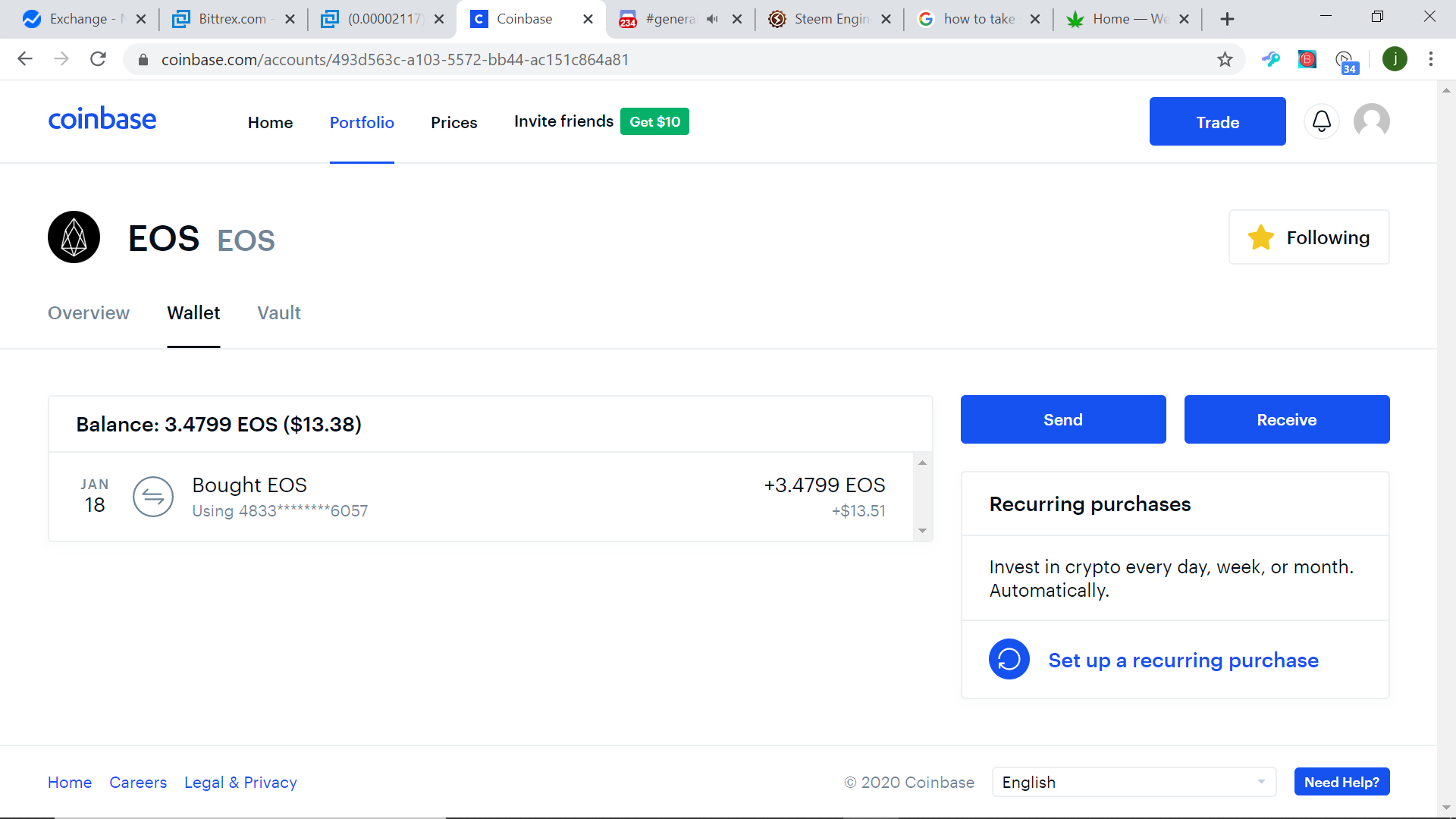This screenshot has width=1456, height=819.
Task: Click the recurring purchase circular arrow icon
Action: (1009, 660)
